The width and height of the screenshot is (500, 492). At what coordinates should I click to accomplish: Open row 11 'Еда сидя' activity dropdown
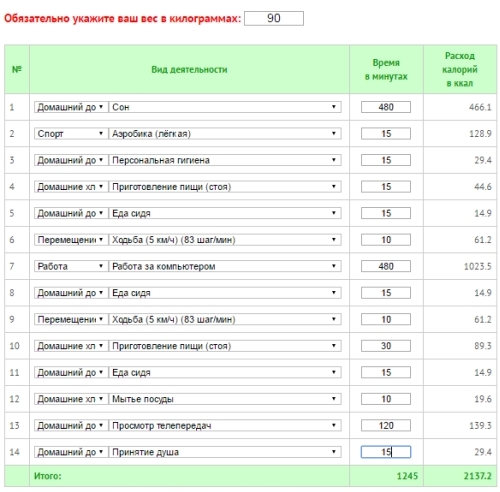225,372
